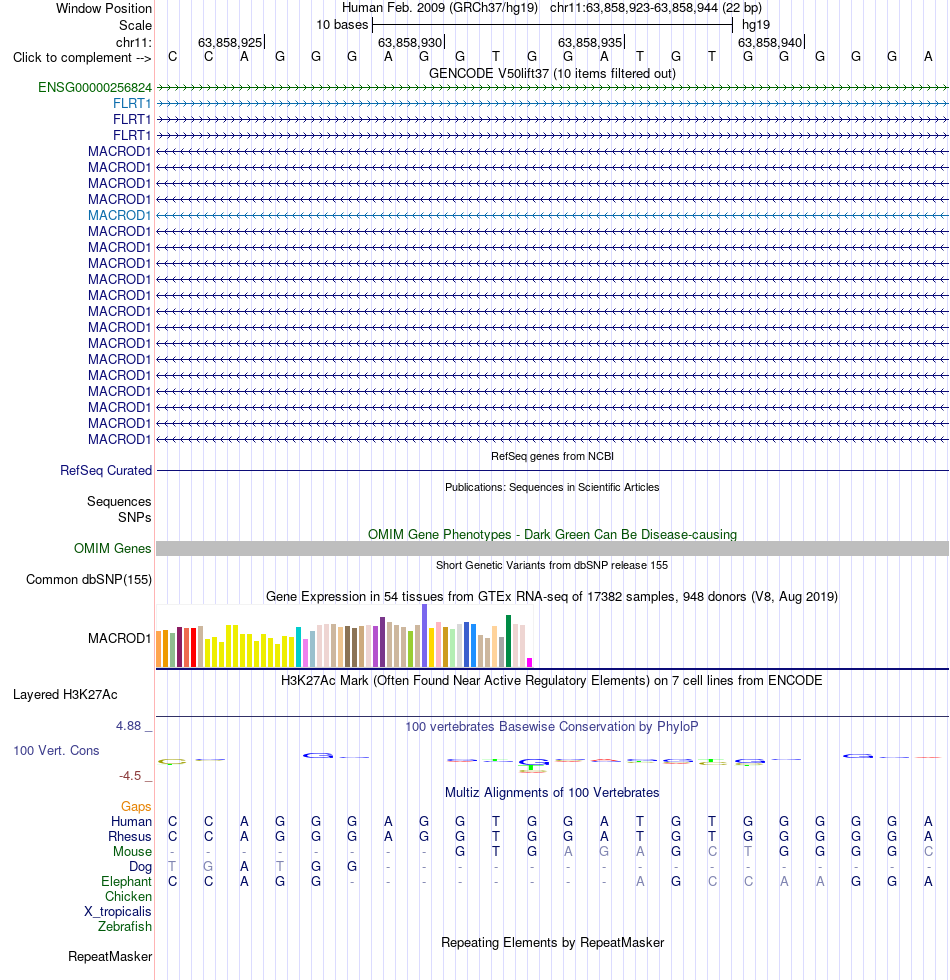950x980 pixels.
Task: Click the Window Position label
Action: click(x=104, y=9)
